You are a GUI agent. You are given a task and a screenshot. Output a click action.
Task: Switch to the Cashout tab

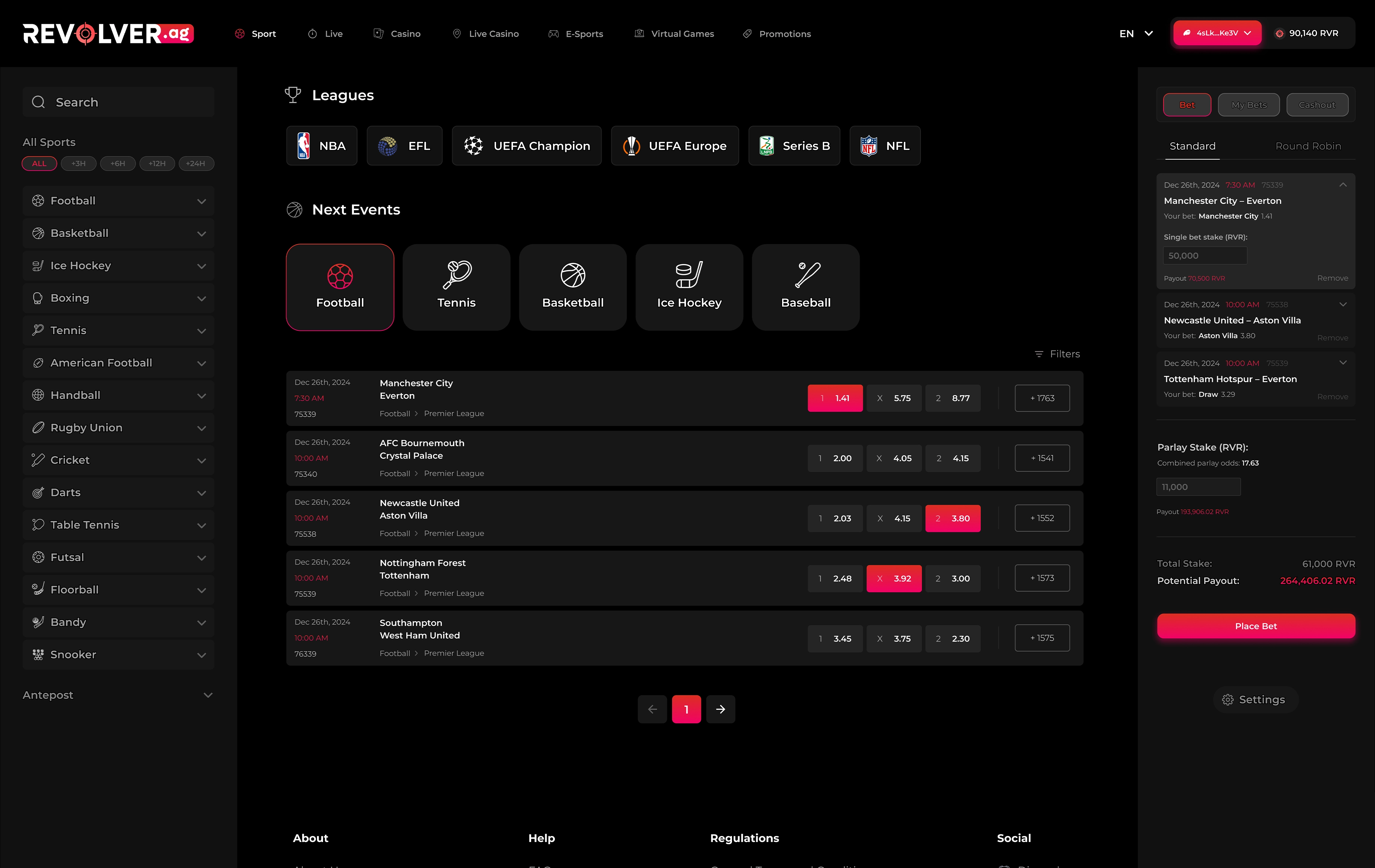tap(1317, 105)
